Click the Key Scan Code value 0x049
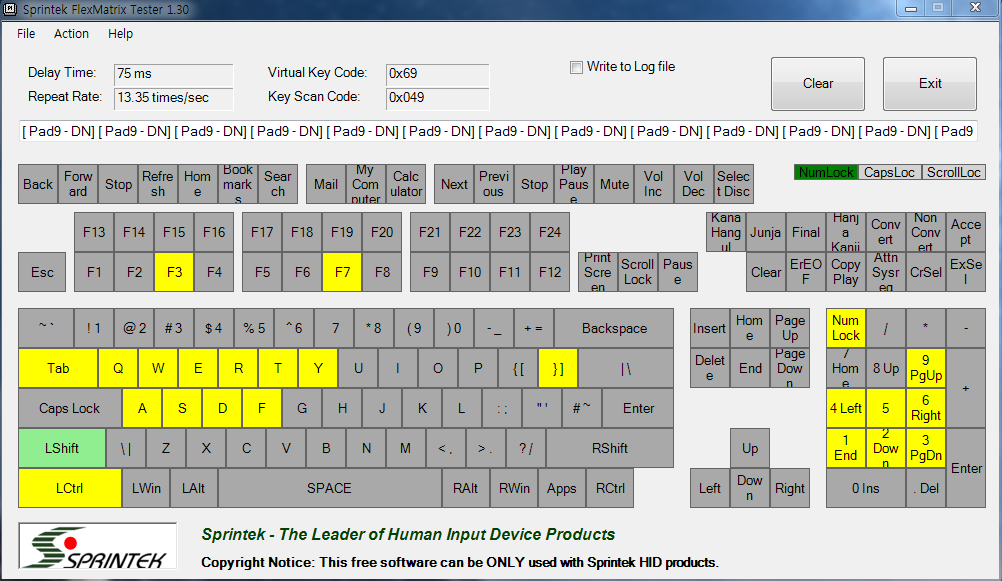This screenshot has width=1002, height=581. 437,98
